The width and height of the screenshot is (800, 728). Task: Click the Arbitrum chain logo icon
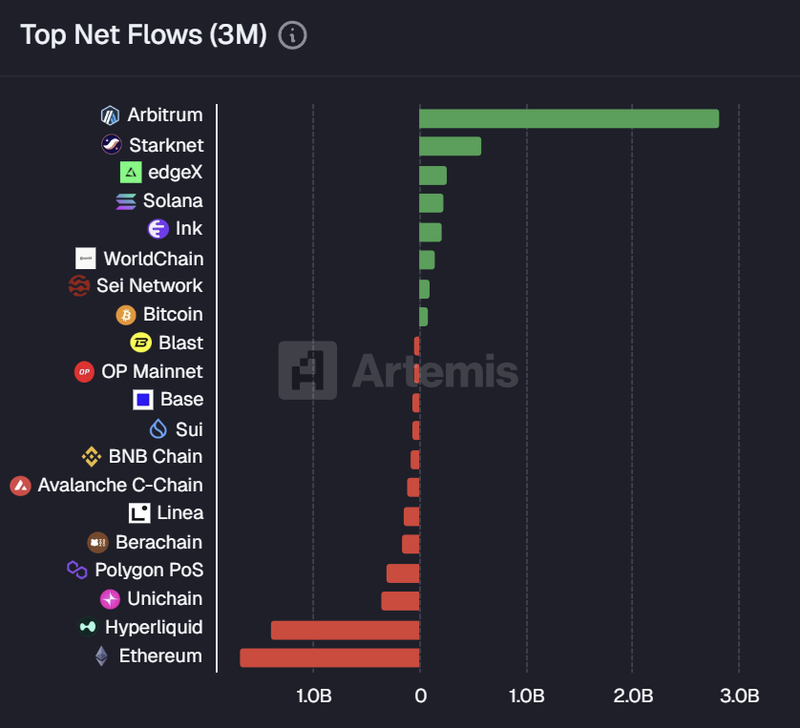click(x=110, y=116)
